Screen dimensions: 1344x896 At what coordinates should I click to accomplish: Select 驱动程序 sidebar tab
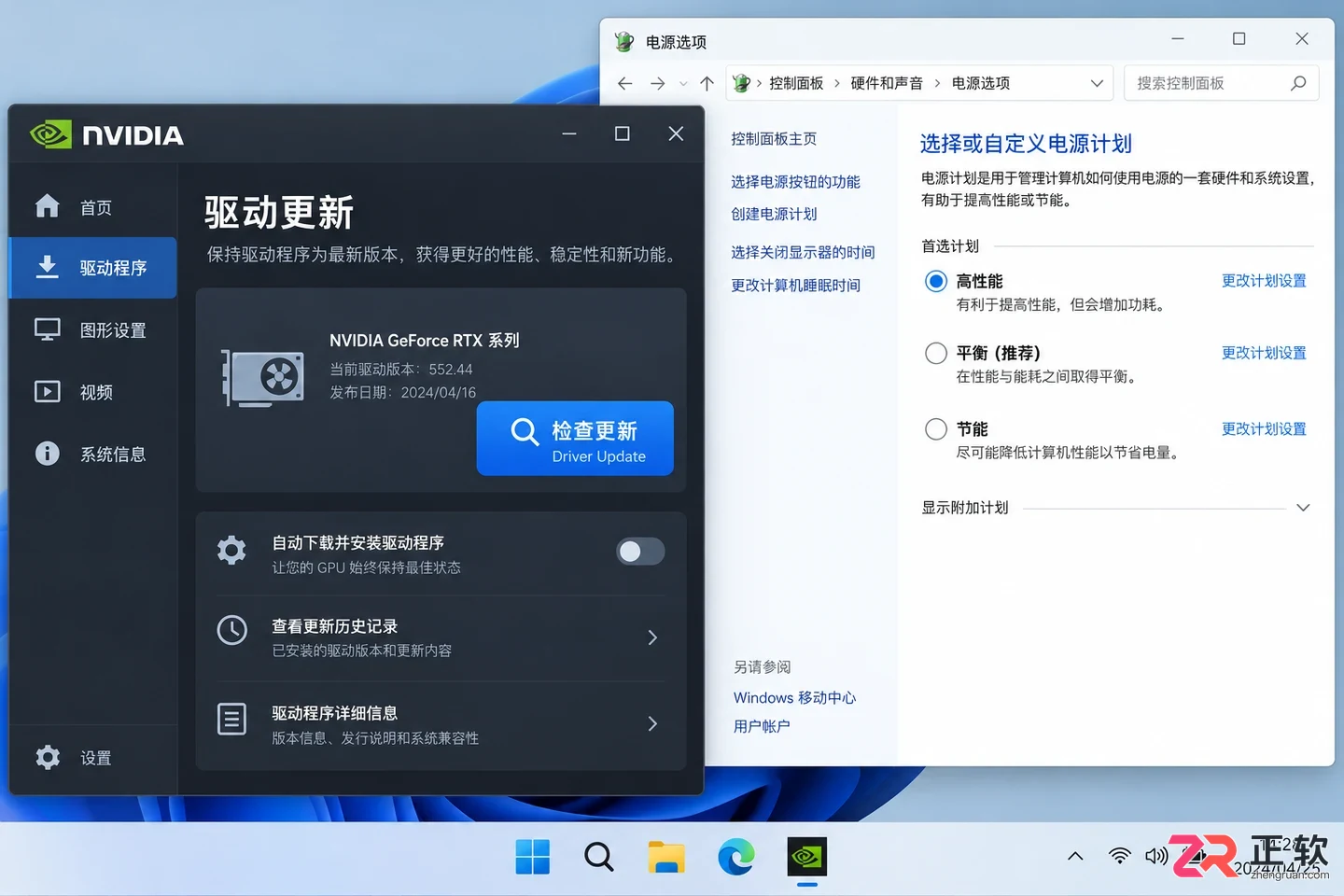(x=93, y=268)
